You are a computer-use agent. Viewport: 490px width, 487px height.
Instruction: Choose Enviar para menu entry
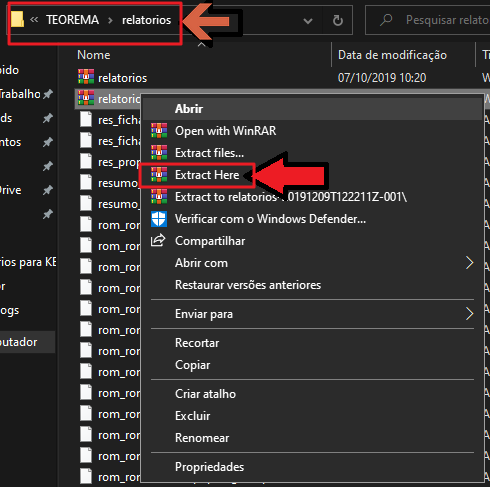pos(312,314)
